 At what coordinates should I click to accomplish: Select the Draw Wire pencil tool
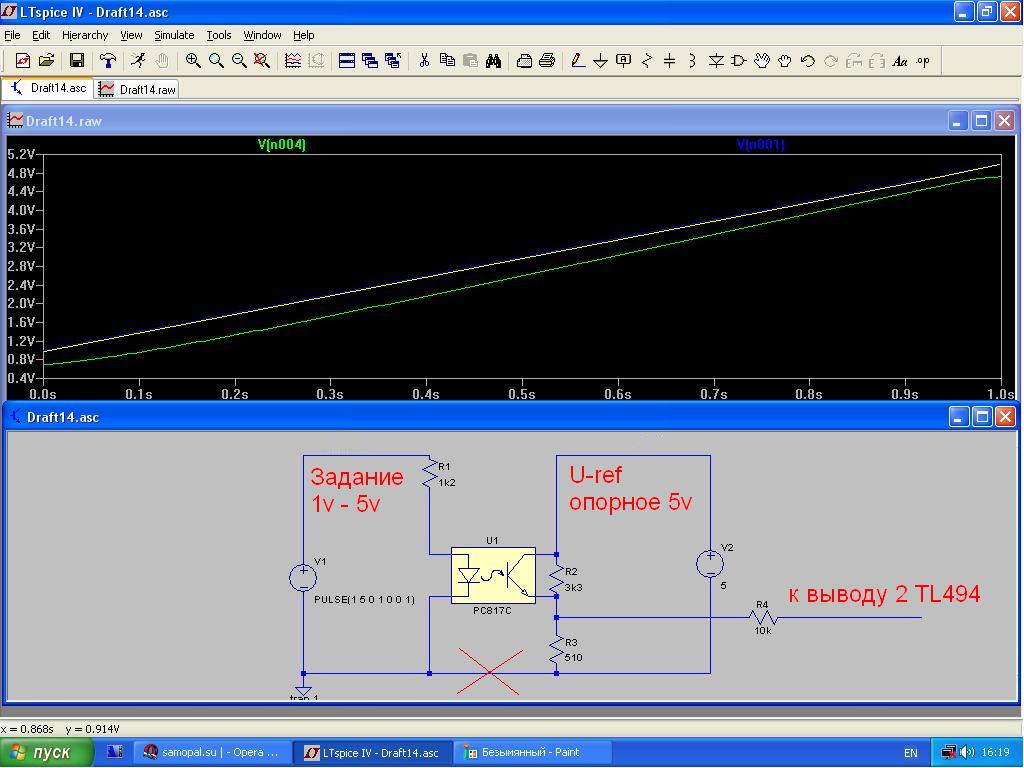(x=578, y=61)
